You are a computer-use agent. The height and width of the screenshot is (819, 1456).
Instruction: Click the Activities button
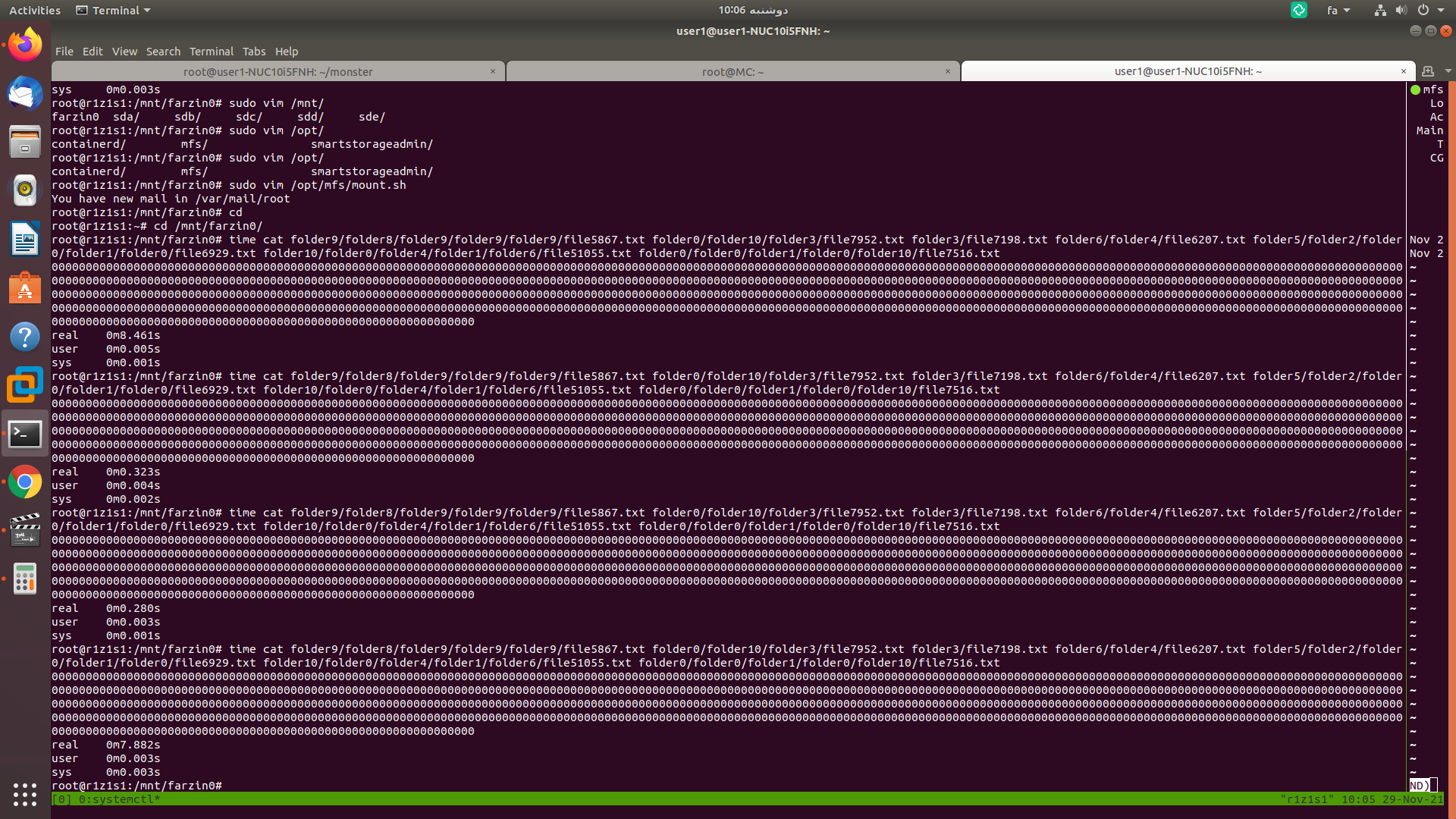click(x=35, y=11)
